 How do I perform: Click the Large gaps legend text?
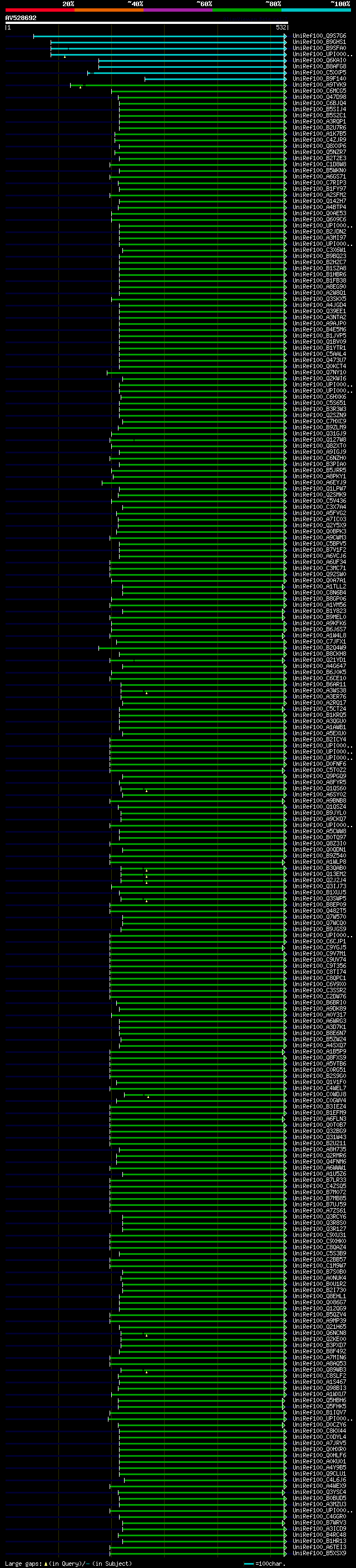(x=68, y=1563)
